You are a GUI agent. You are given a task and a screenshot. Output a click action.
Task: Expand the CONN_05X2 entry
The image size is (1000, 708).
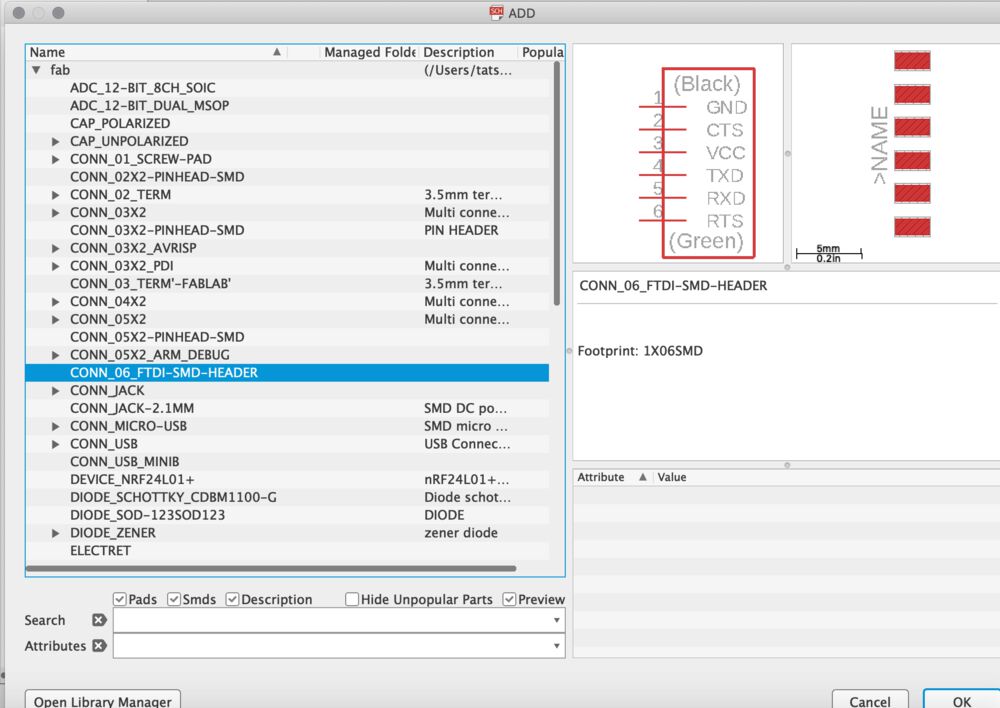pyautogui.click(x=55, y=320)
